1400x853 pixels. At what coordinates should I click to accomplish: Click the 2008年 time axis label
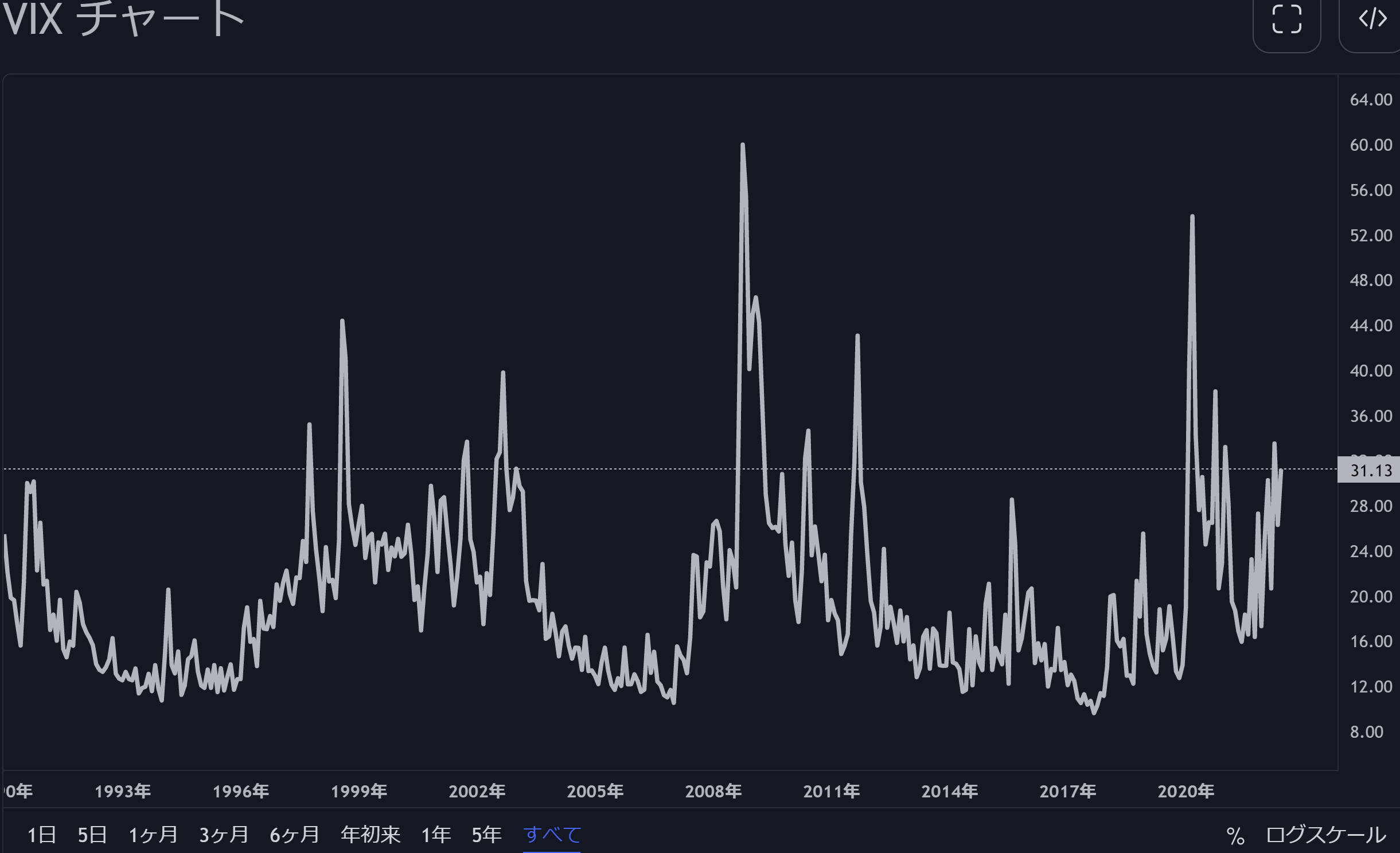click(x=713, y=792)
